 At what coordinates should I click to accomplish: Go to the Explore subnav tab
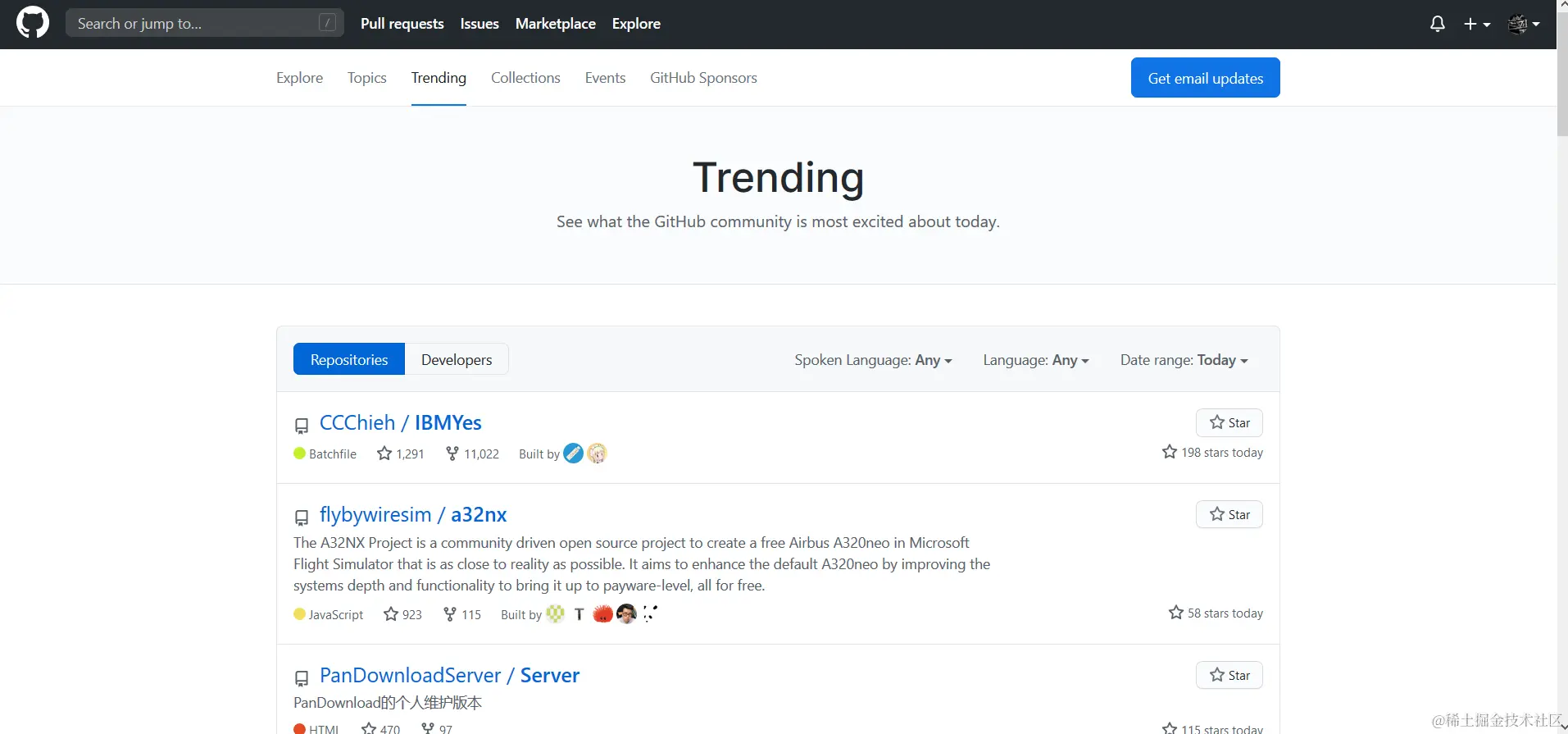299,78
